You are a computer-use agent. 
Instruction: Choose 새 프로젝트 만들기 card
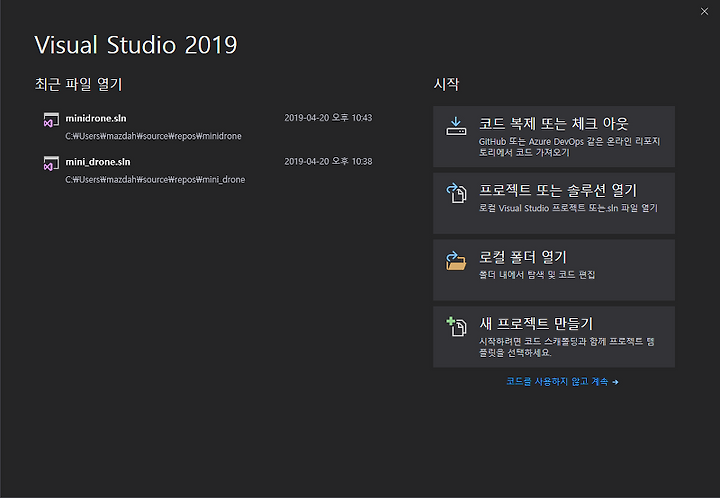tap(554, 337)
